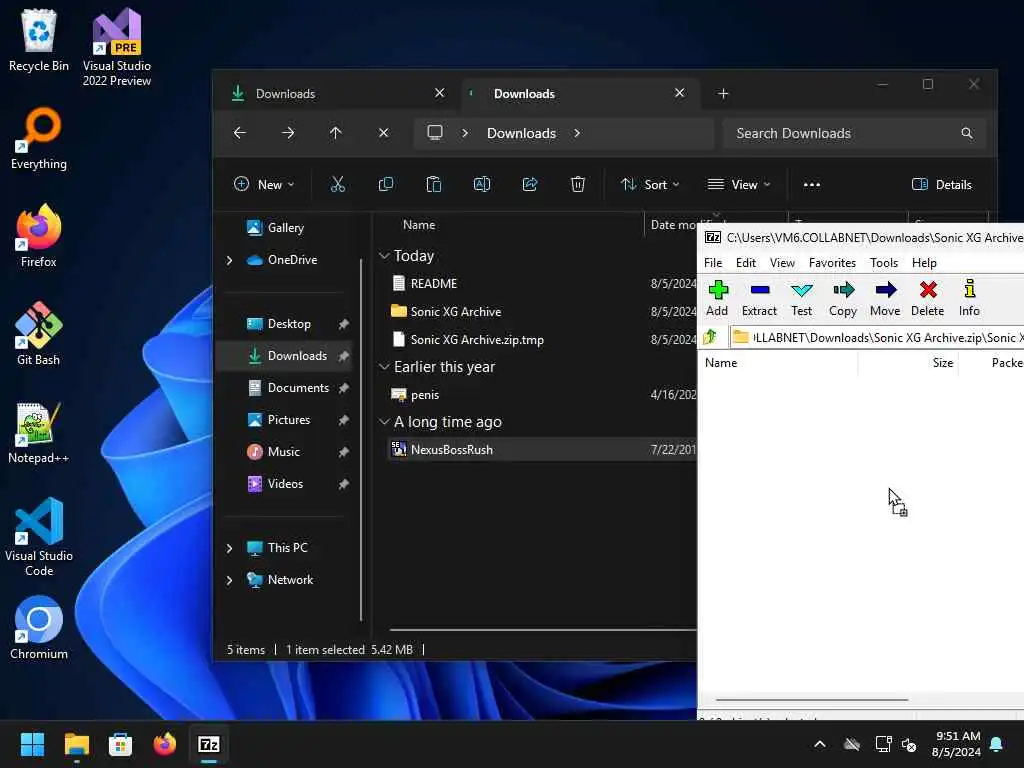
Task: Open the Sort dropdown menu
Action: click(650, 185)
